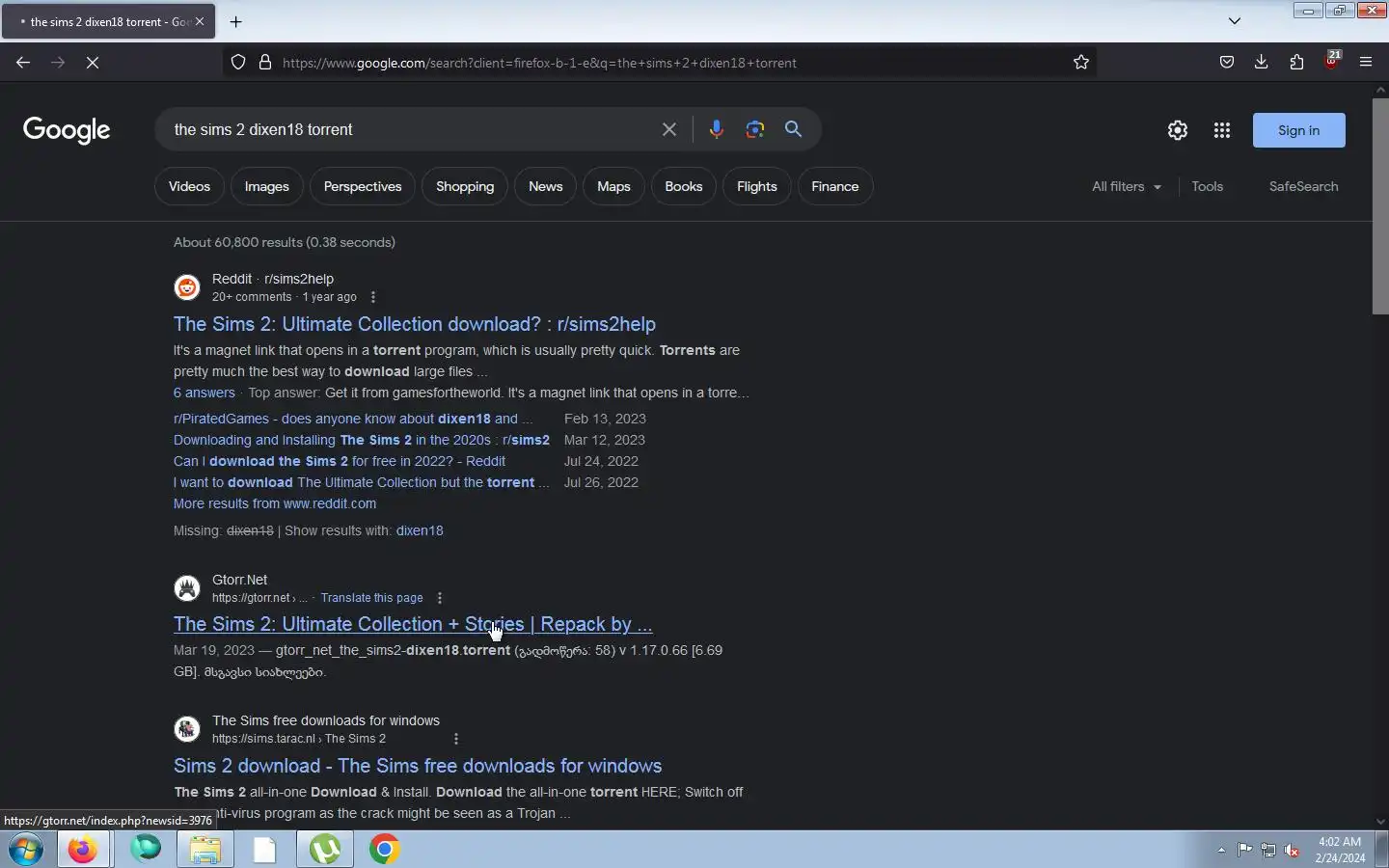Open the 6 answers link

(x=204, y=393)
